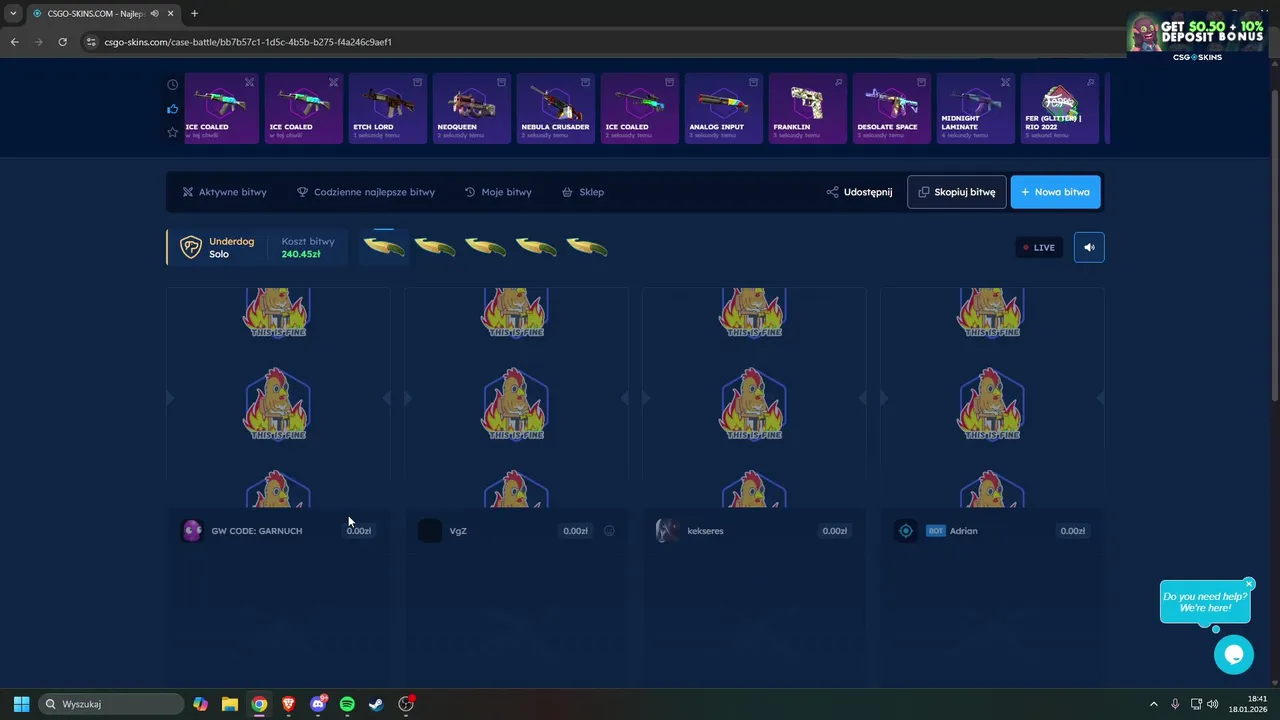
Task: Select the star favorites drops icon
Action: 172,132
